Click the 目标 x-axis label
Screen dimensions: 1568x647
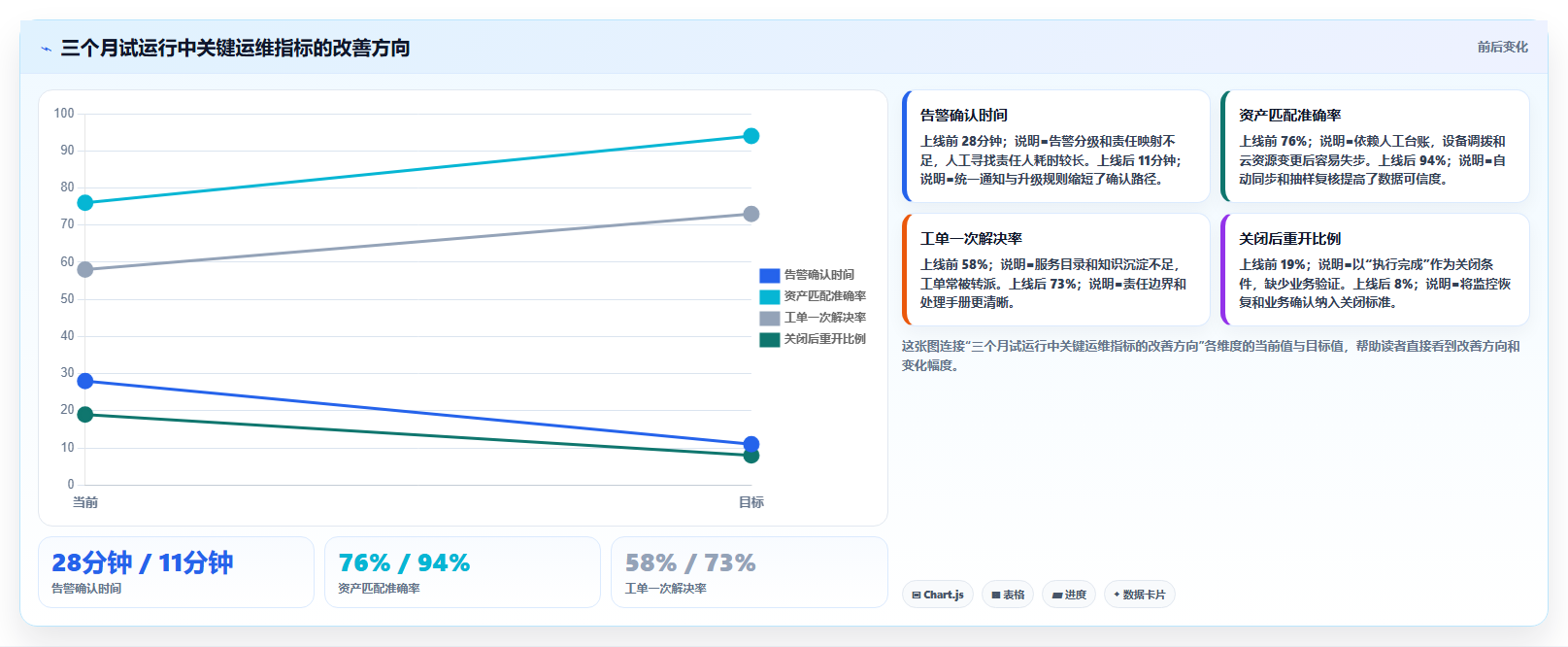751,502
